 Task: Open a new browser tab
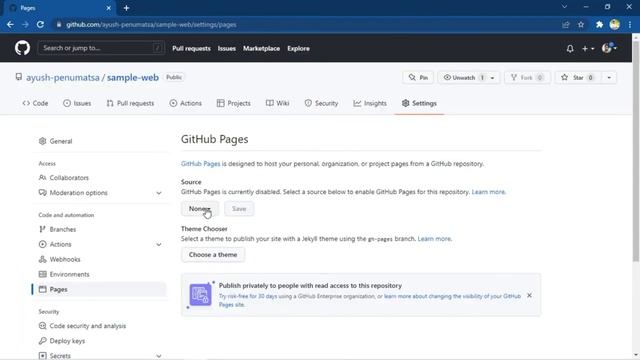(x=126, y=8)
